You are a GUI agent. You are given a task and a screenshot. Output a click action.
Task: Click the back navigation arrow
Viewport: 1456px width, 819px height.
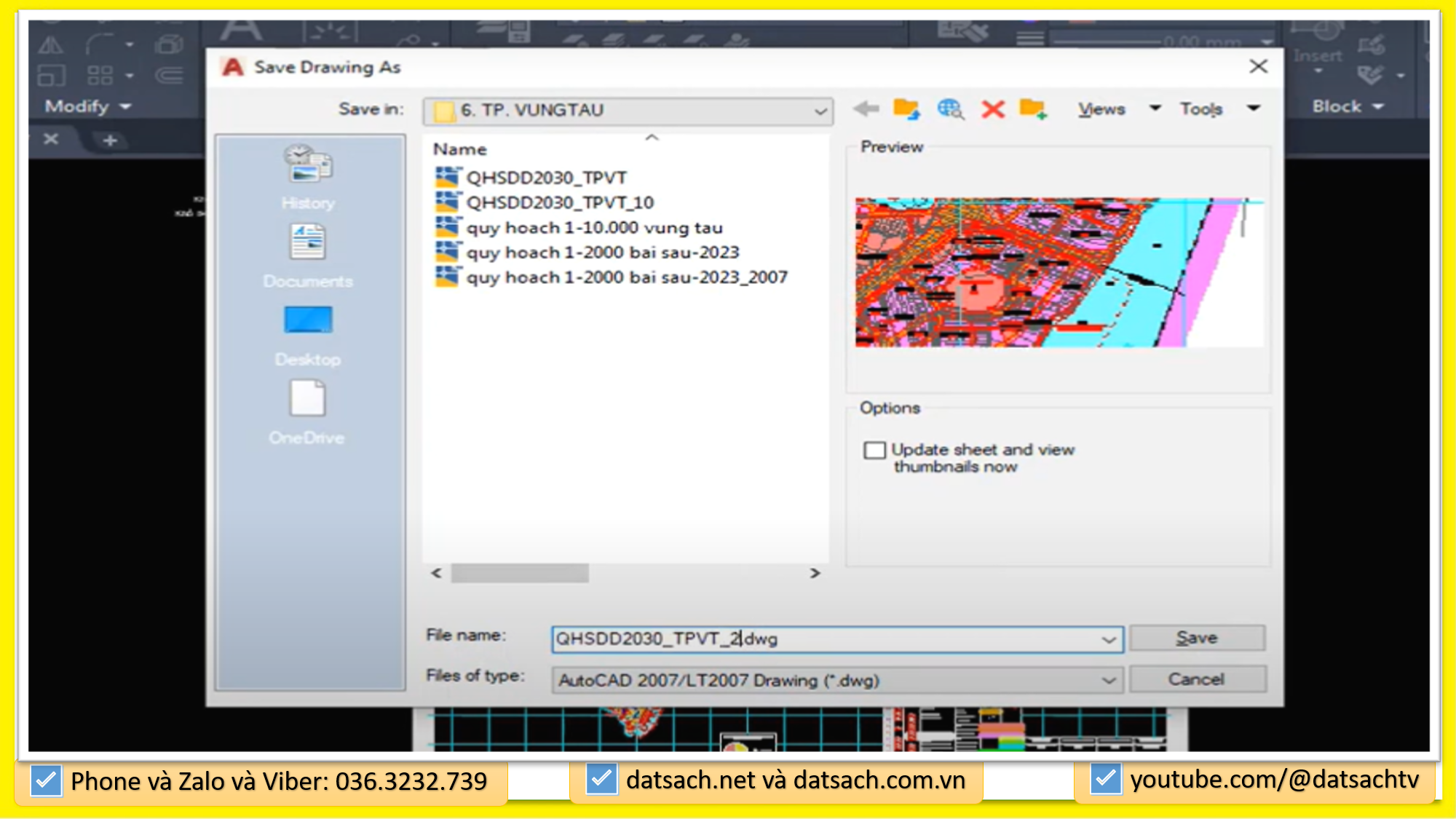pyautogui.click(x=865, y=108)
